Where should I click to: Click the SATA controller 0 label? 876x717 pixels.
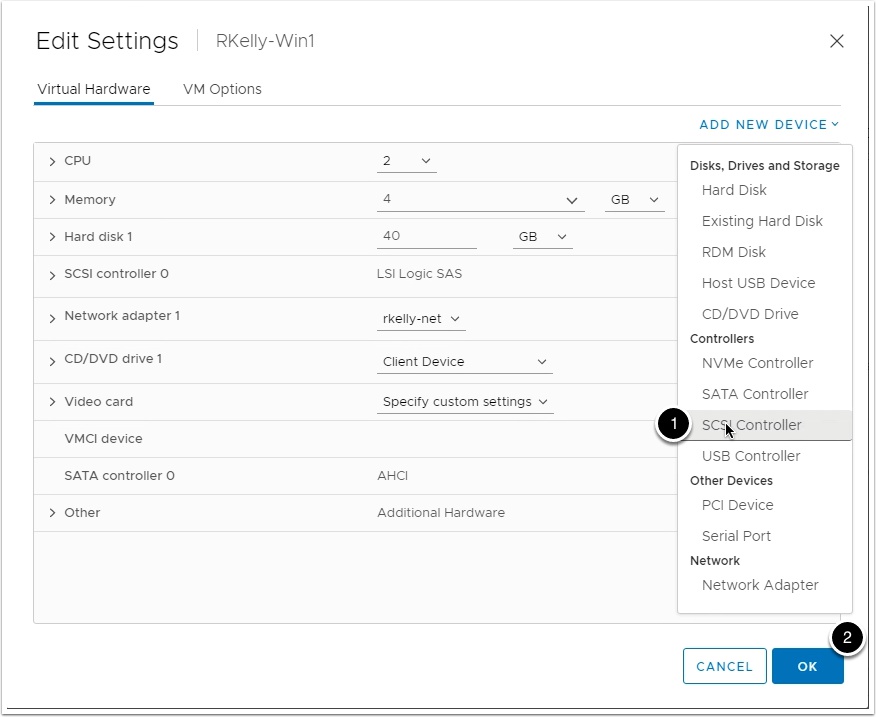(120, 476)
